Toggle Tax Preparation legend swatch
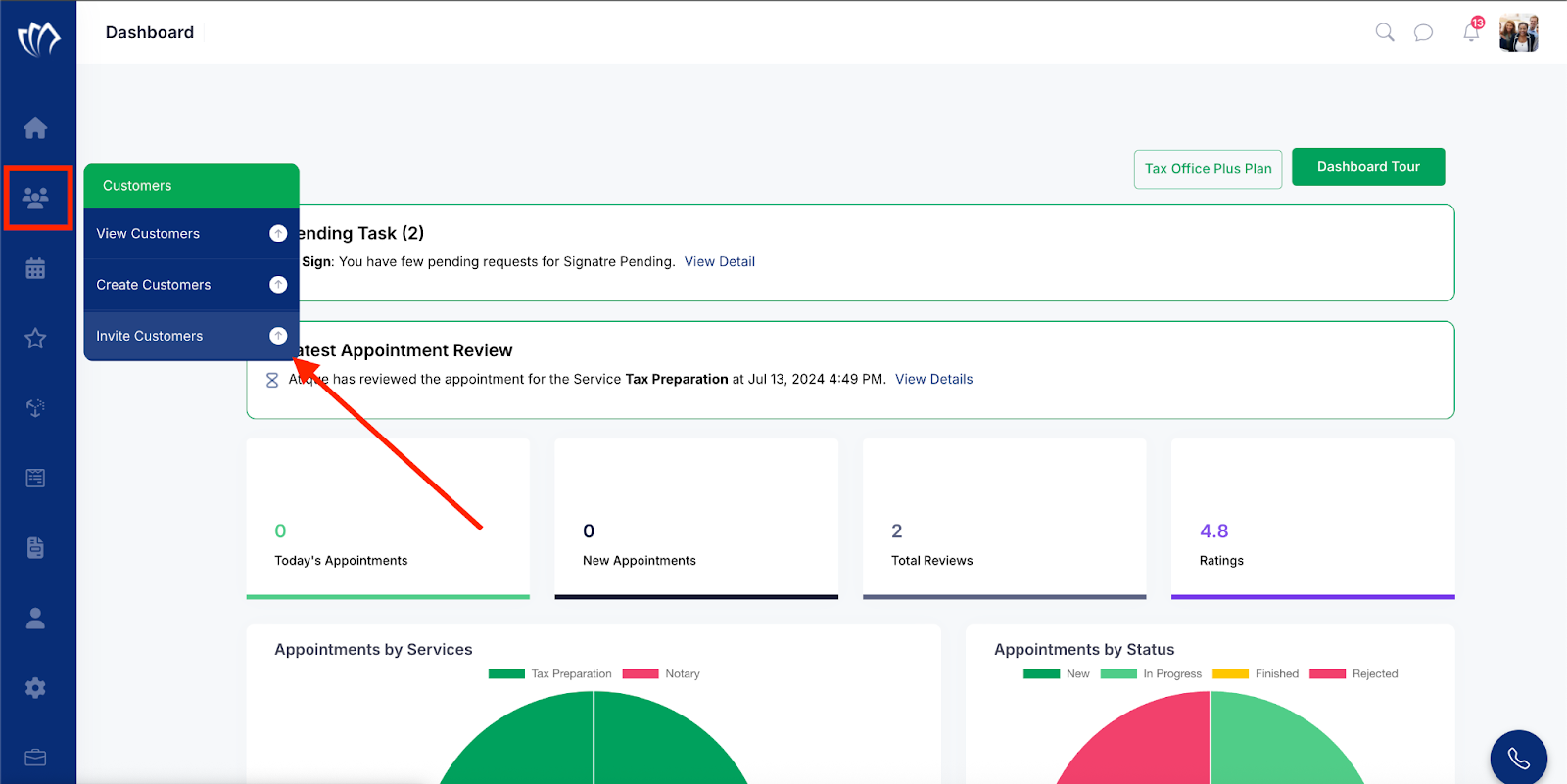The width and height of the screenshot is (1567, 784). coord(506,673)
